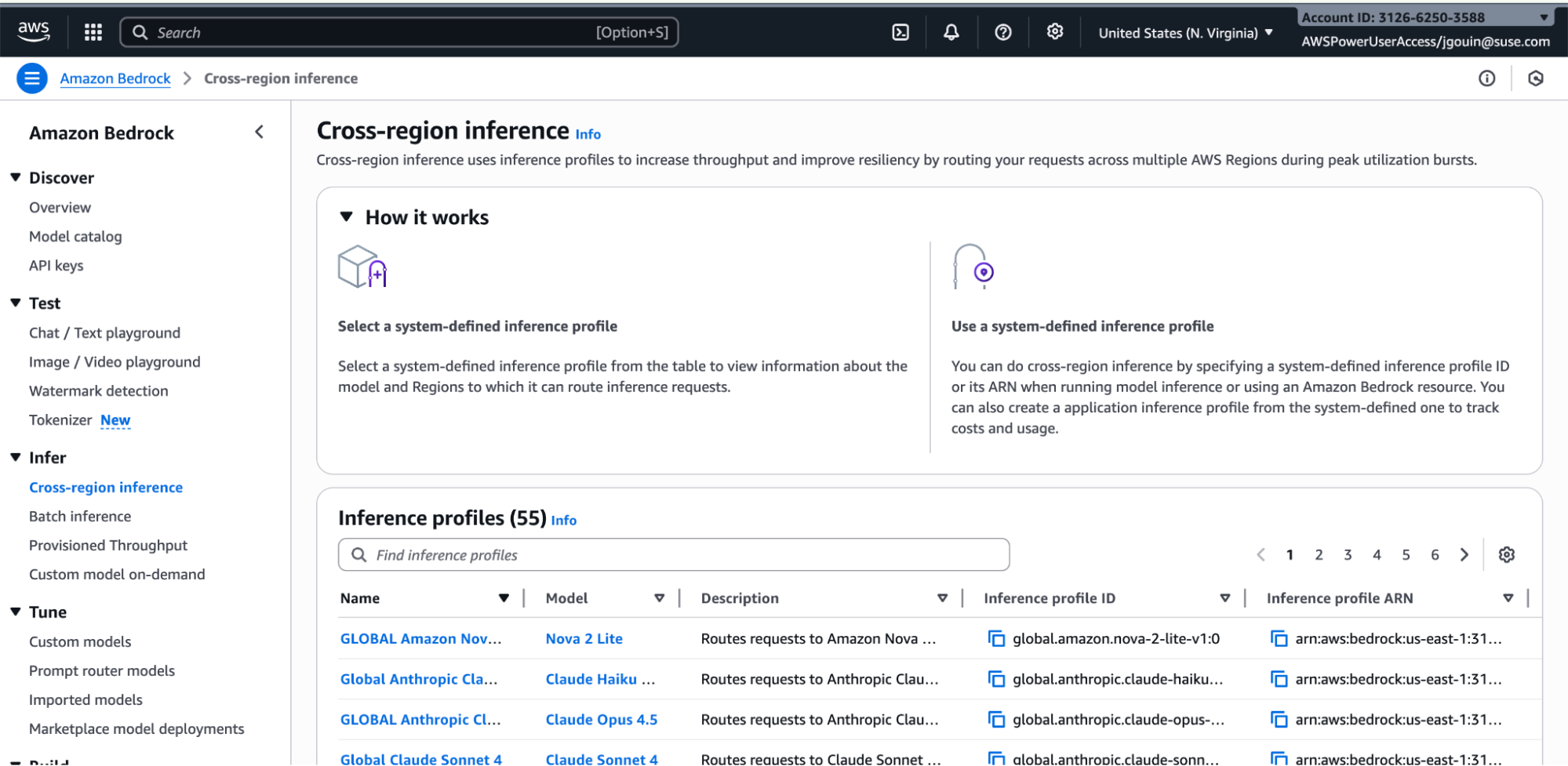Click the page info circle icon

tap(1486, 78)
